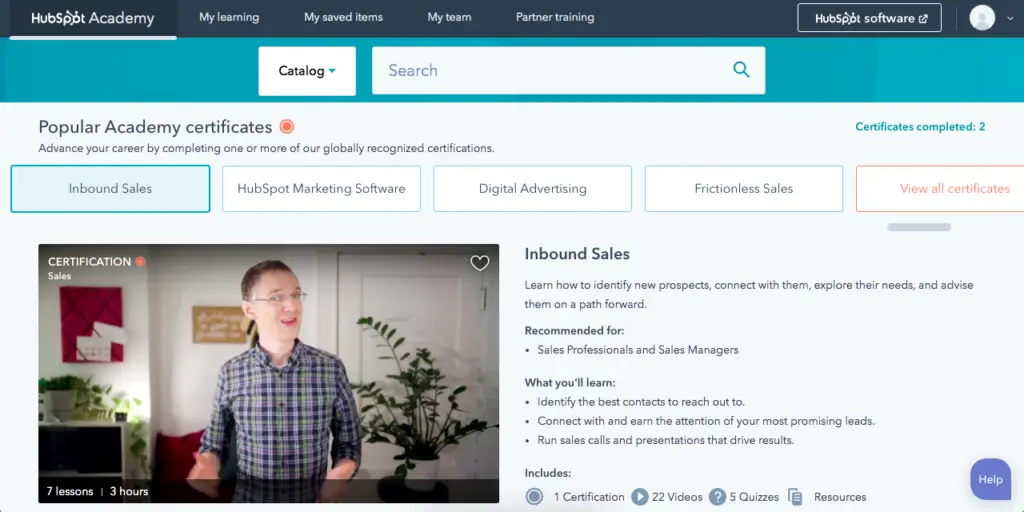Click Certificates completed: 2 link
The height and width of the screenshot is (512, 1024).
point(920,127)
